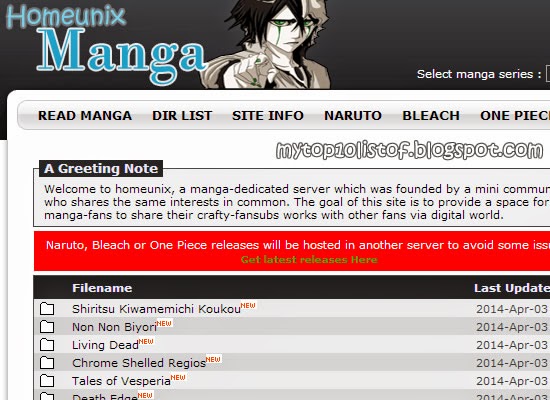Viewport: 550px width, 400px height.
Task: Go to the DIR LIST menu item
Action: coord(182,115)
